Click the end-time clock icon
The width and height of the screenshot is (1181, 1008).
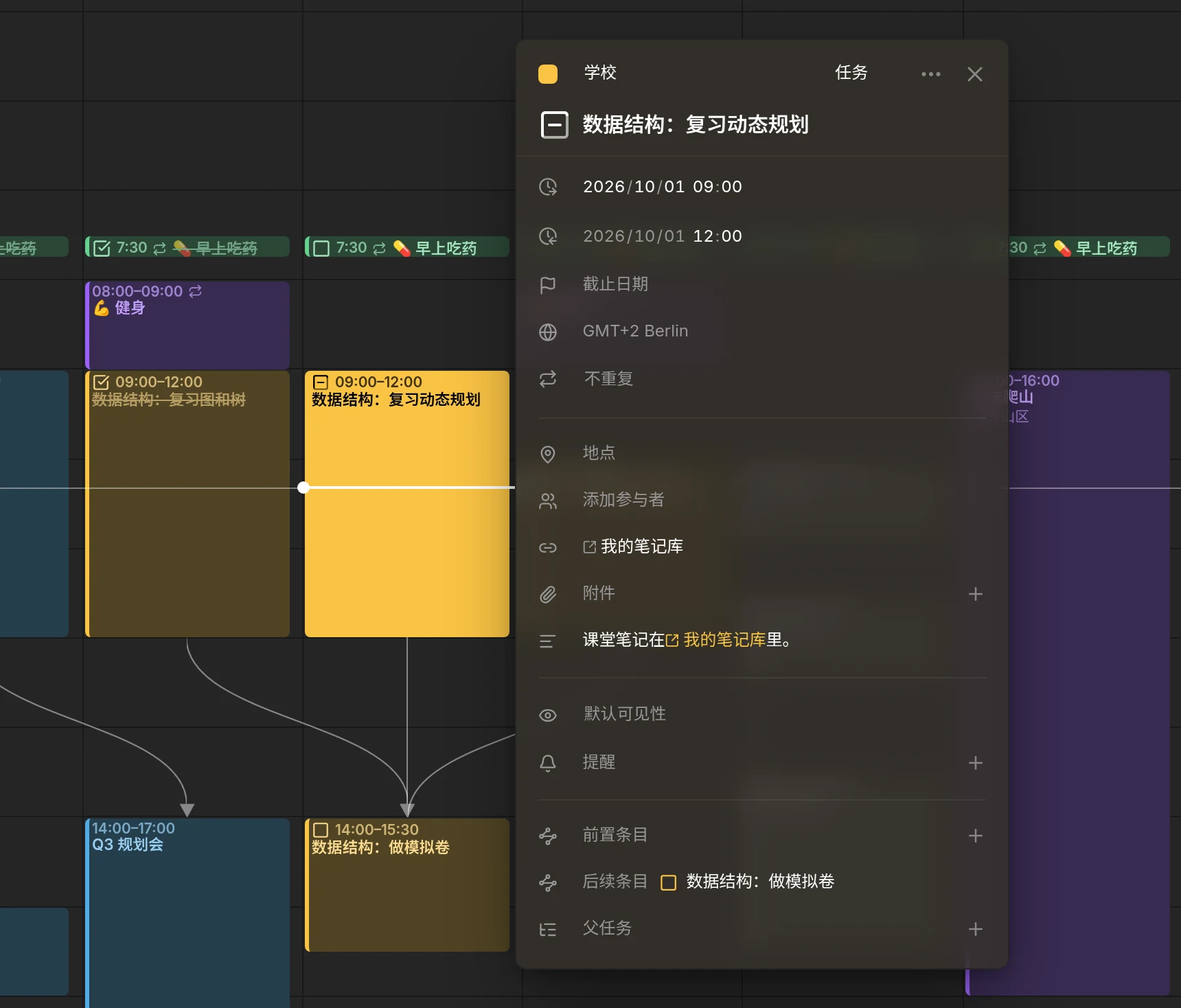(x=548, y=236)
